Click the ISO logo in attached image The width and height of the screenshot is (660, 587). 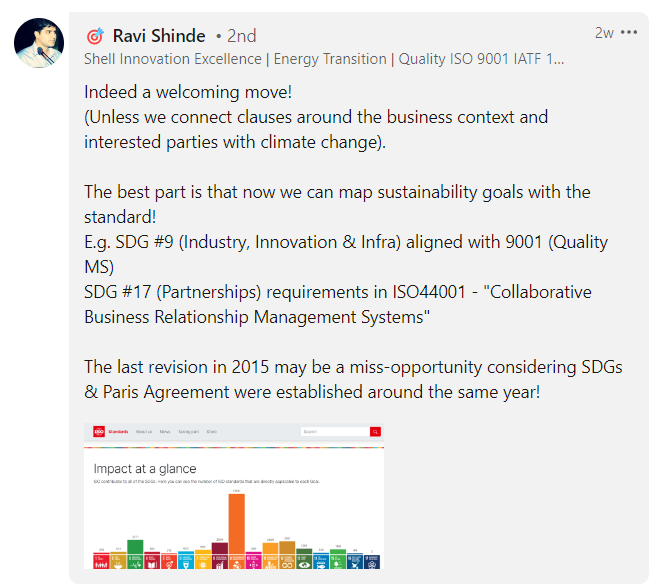[x=99, y=432]
